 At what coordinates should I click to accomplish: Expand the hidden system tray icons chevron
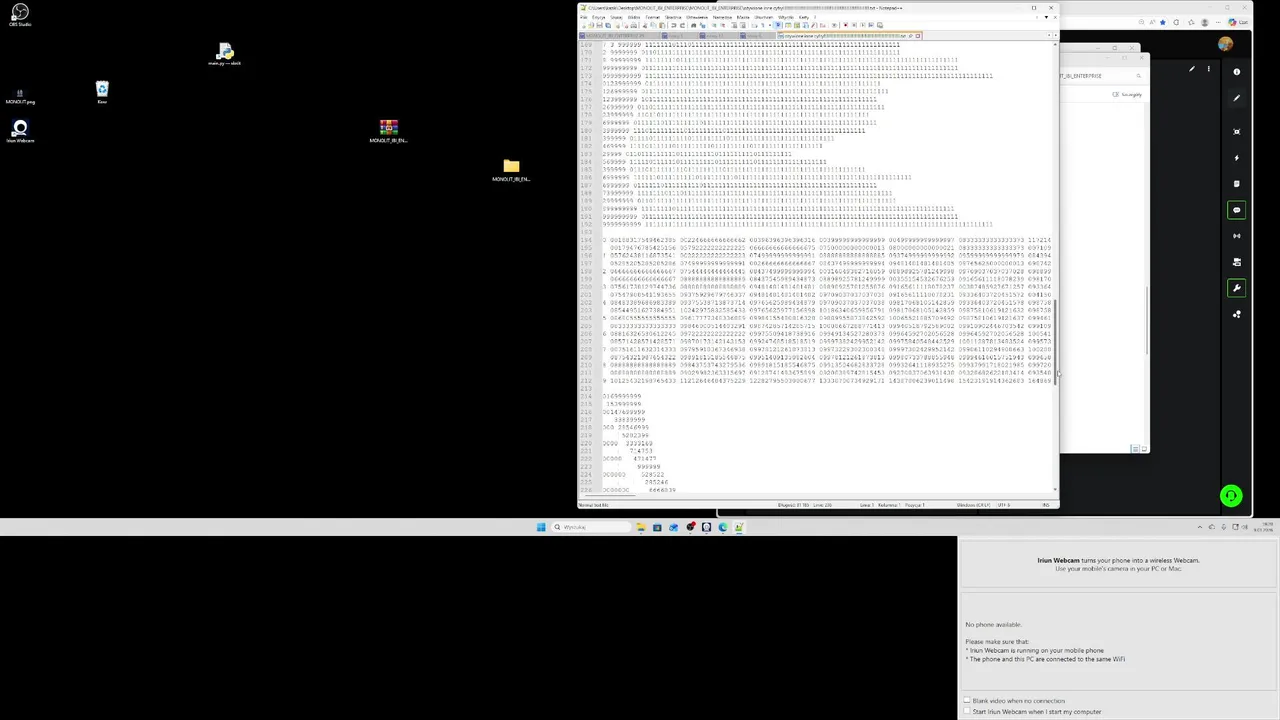click(1199, 527)
